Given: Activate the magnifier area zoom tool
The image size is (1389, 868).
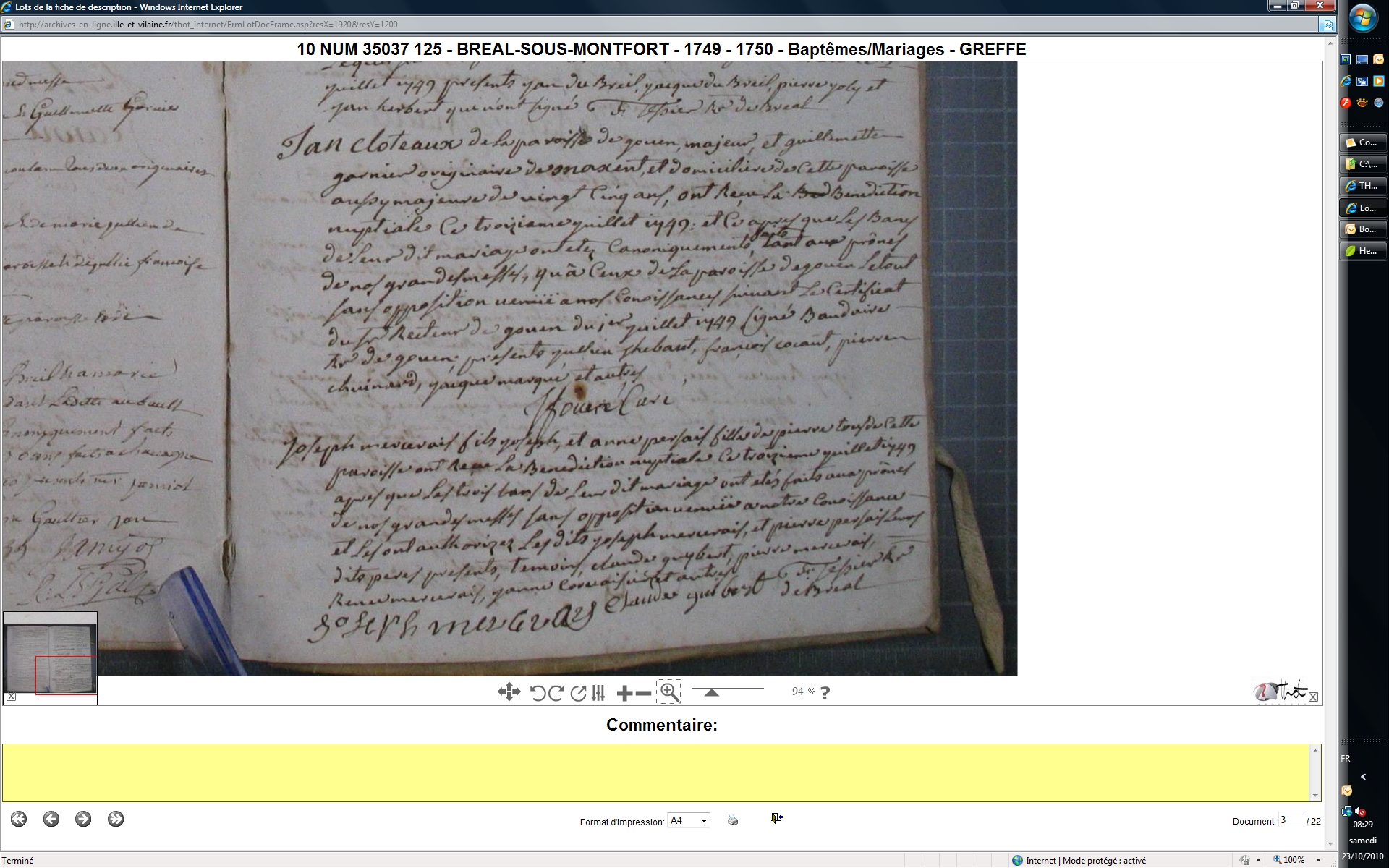Looking at the screenshot, I should coord(669,692).
